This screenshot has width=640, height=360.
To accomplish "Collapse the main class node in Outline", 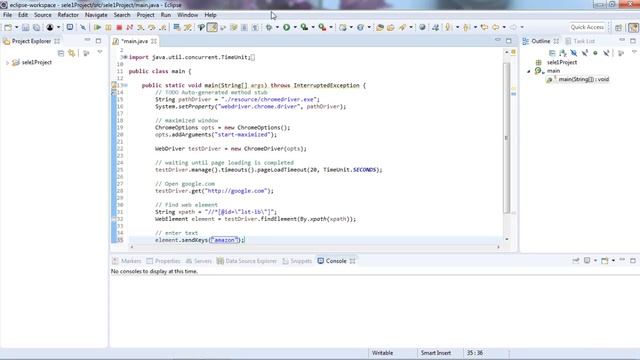I will [x=529, y=71].
